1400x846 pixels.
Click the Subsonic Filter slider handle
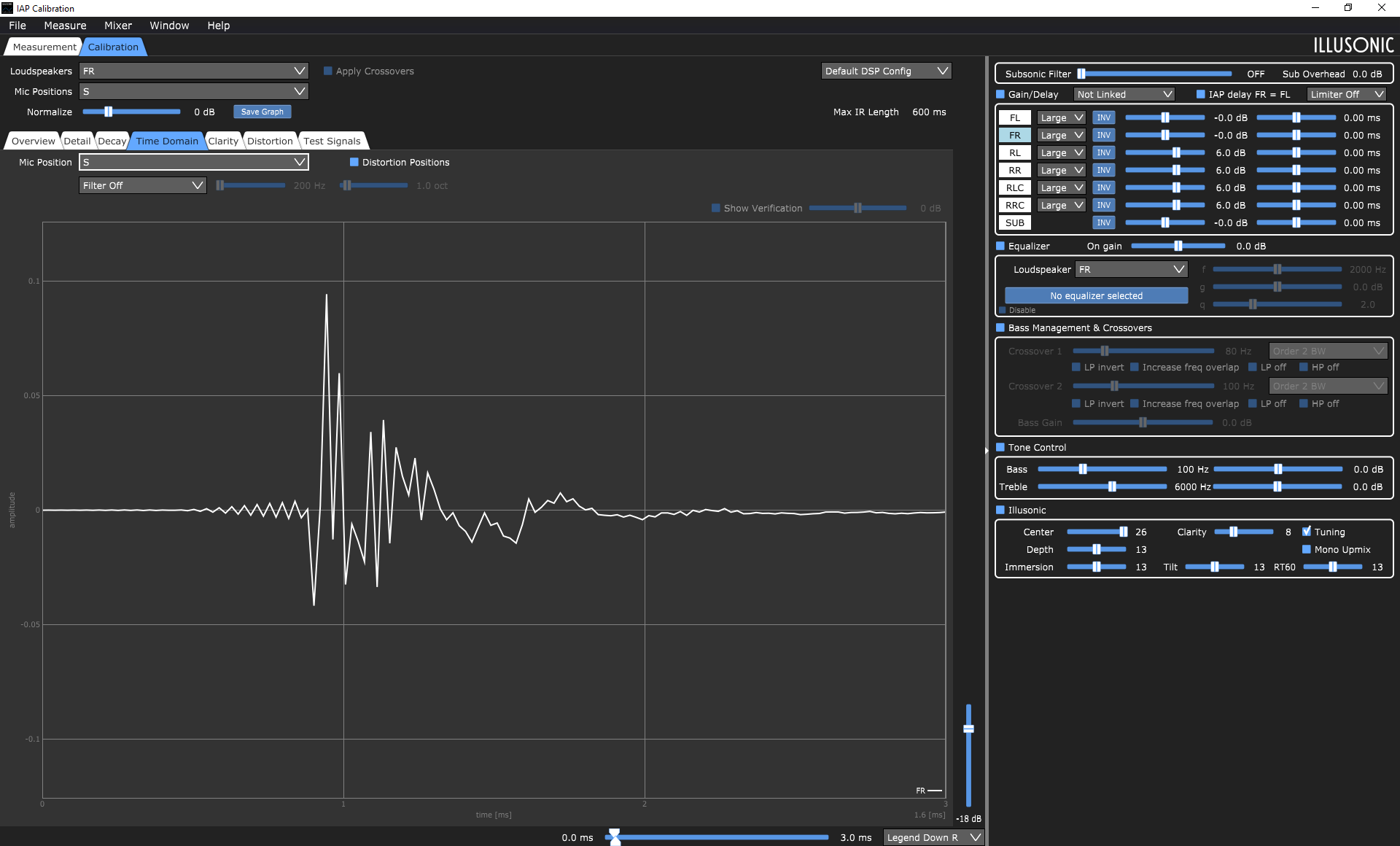pyautogui.click(x=1082, y=74)
